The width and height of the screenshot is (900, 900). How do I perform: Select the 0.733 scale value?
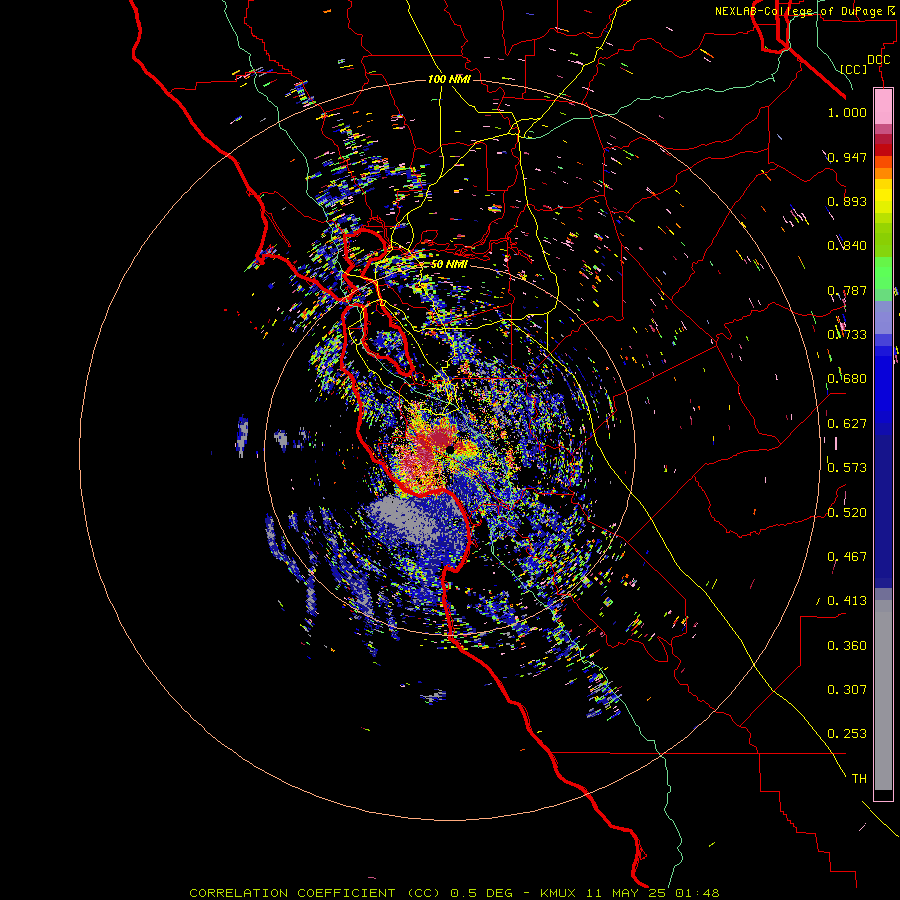847,335
